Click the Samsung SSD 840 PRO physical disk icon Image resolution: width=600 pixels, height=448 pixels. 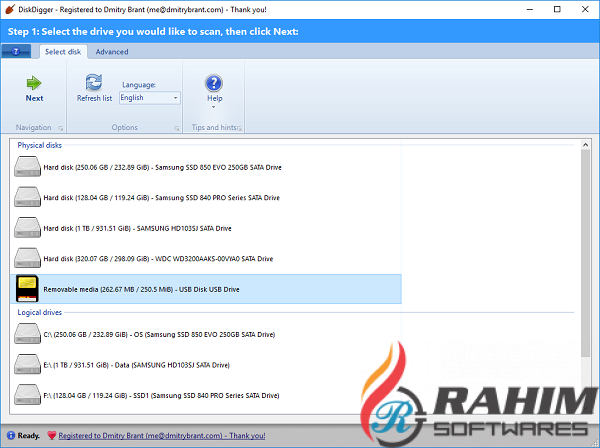27,197
